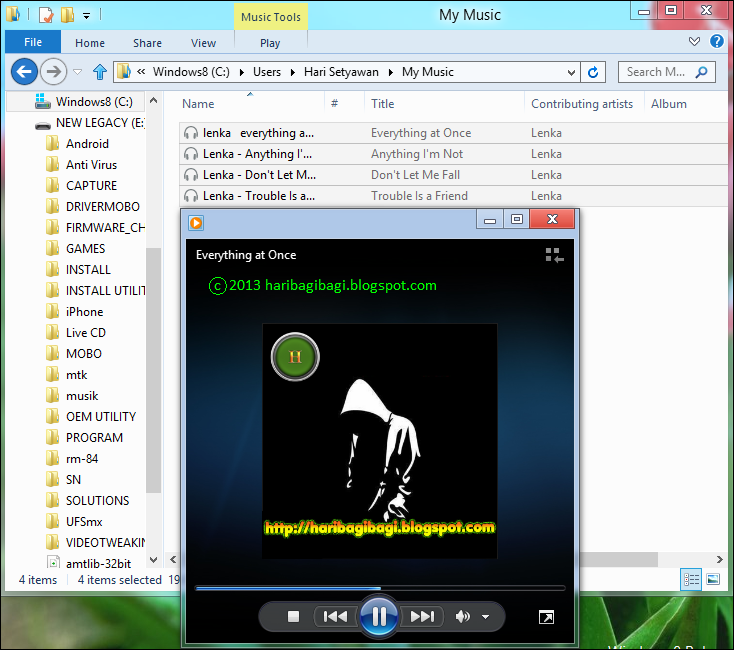
Task: Skip to the next track
Action: pos(422,617)
